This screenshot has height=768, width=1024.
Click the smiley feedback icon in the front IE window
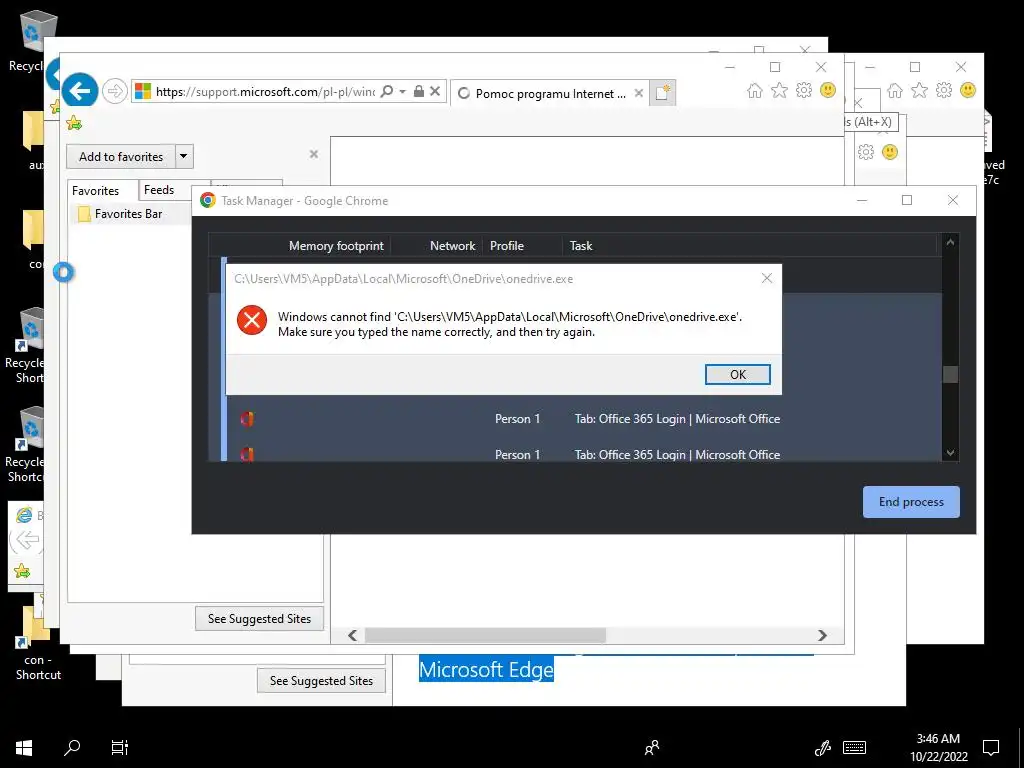pyautogui.click(x=827, y=90)
